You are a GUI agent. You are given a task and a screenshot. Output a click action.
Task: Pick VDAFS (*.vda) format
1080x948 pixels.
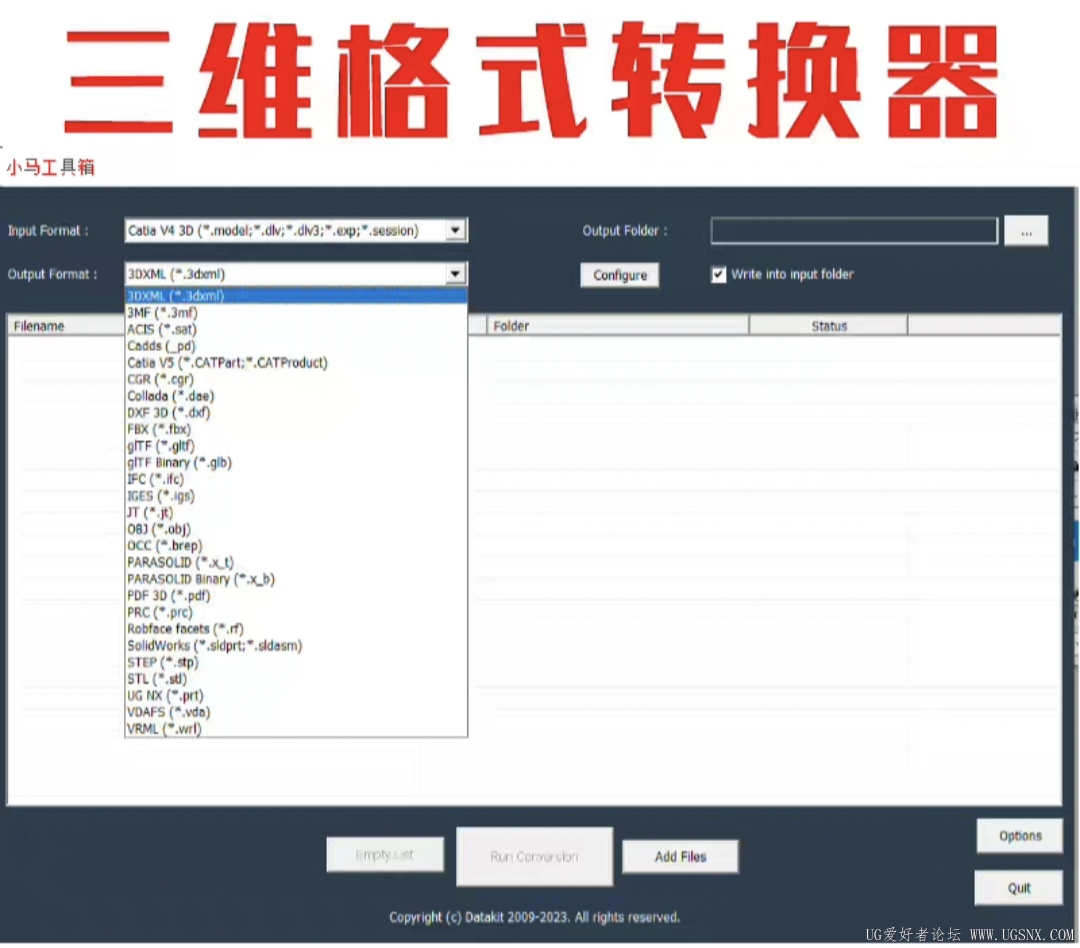coord(295,712)
